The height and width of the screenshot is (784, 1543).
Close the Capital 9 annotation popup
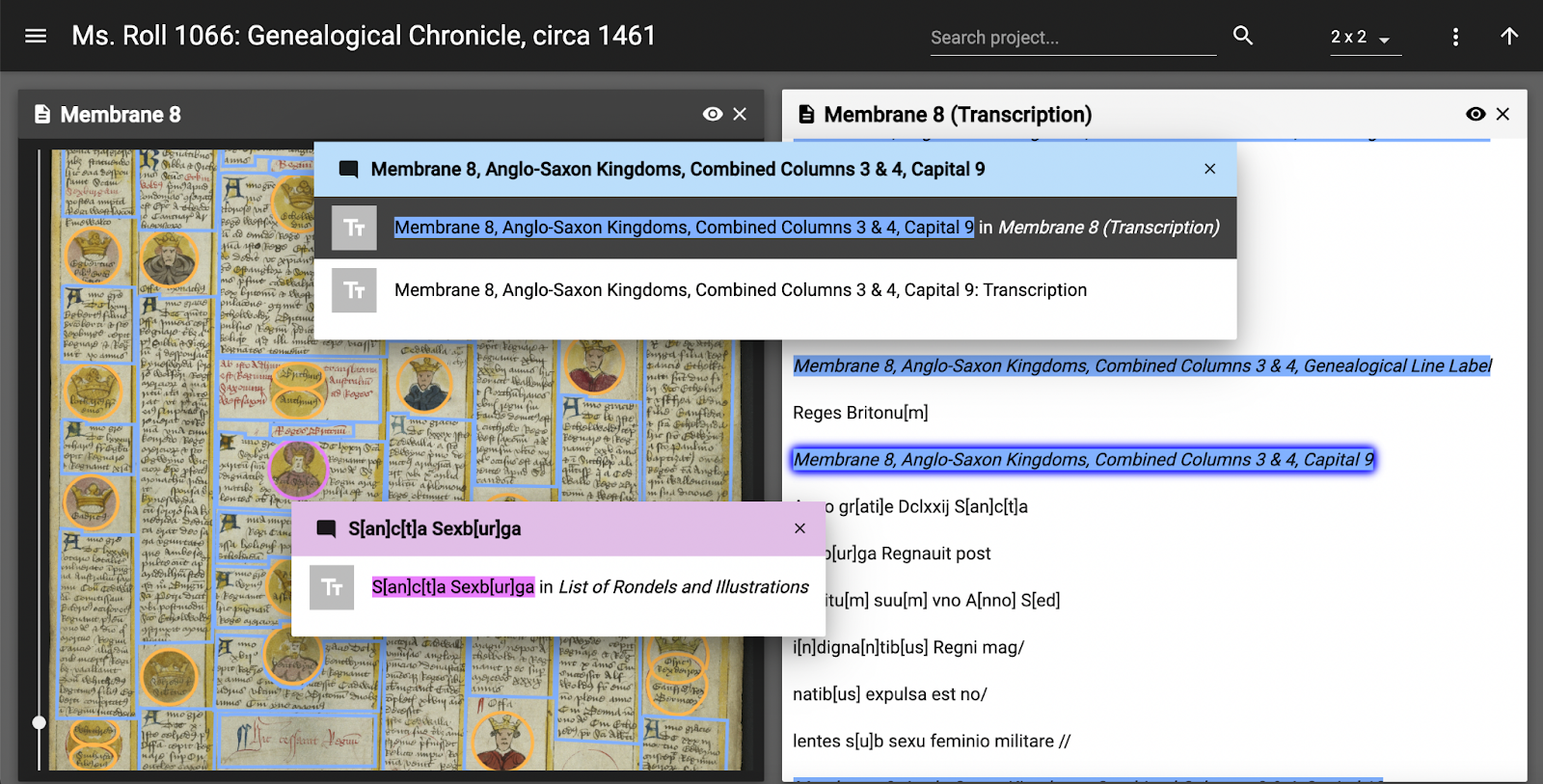(1209, 169)
